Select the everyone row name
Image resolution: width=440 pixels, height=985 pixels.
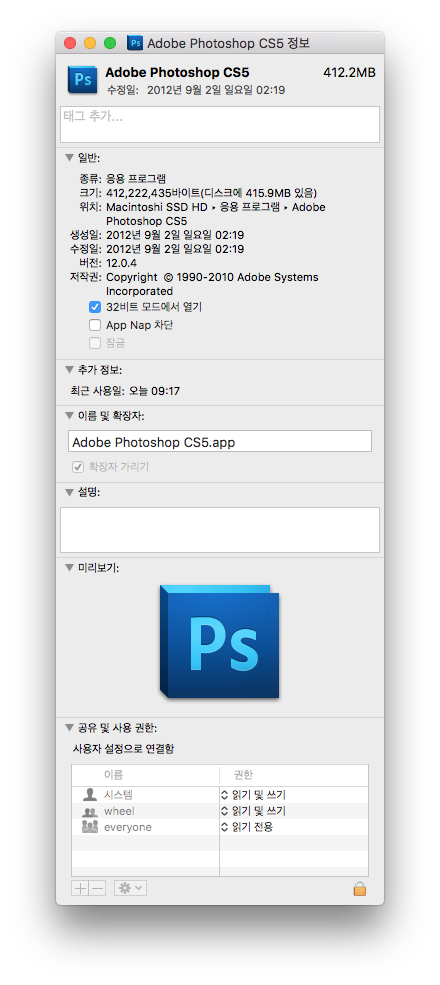click(128, 827)
